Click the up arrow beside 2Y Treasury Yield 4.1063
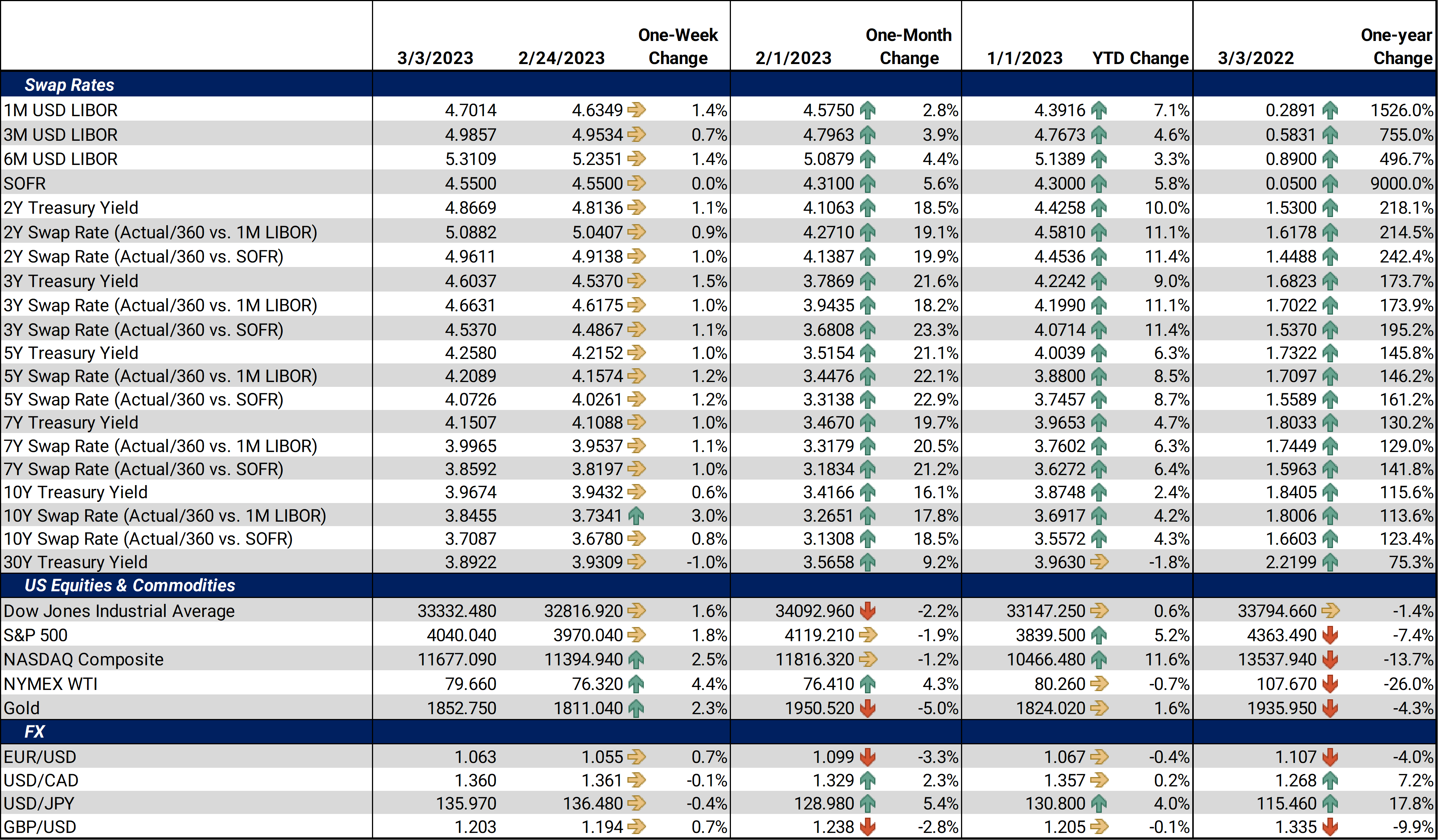This screenshot has height=840, width=1438. tap(867, 208)
